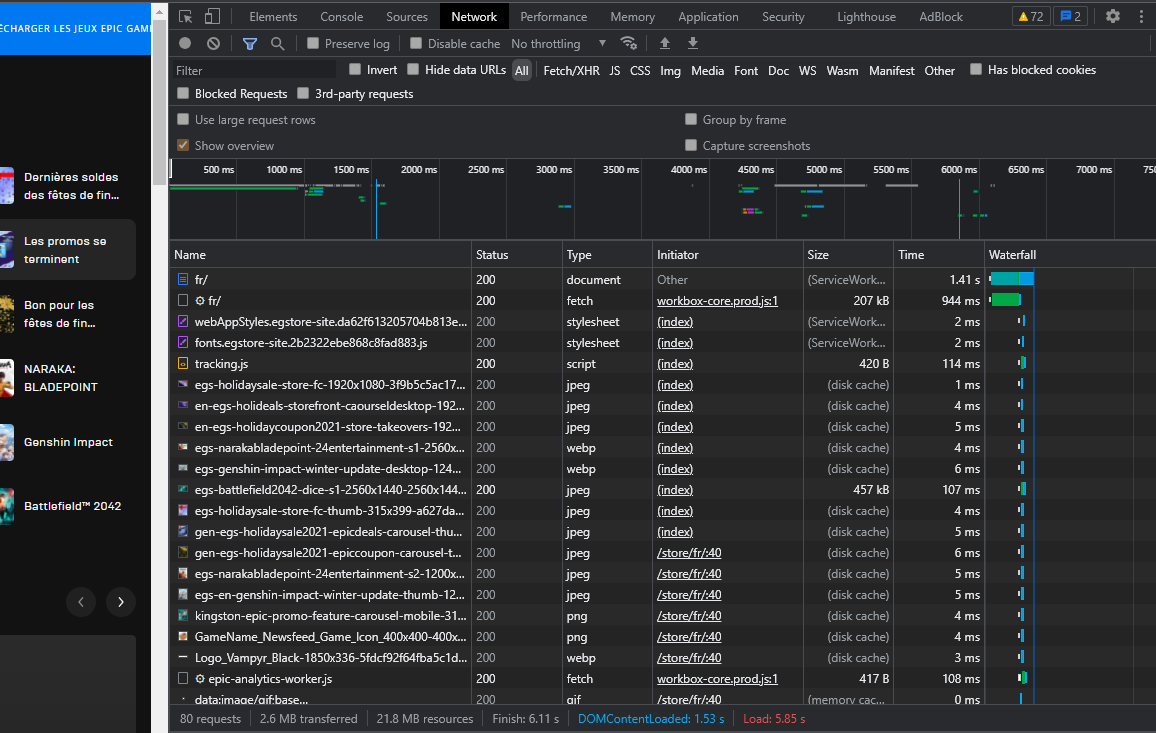Toggle the filter funnel icon
Screen dimensions: 1156x733
[x=250, y=43]
